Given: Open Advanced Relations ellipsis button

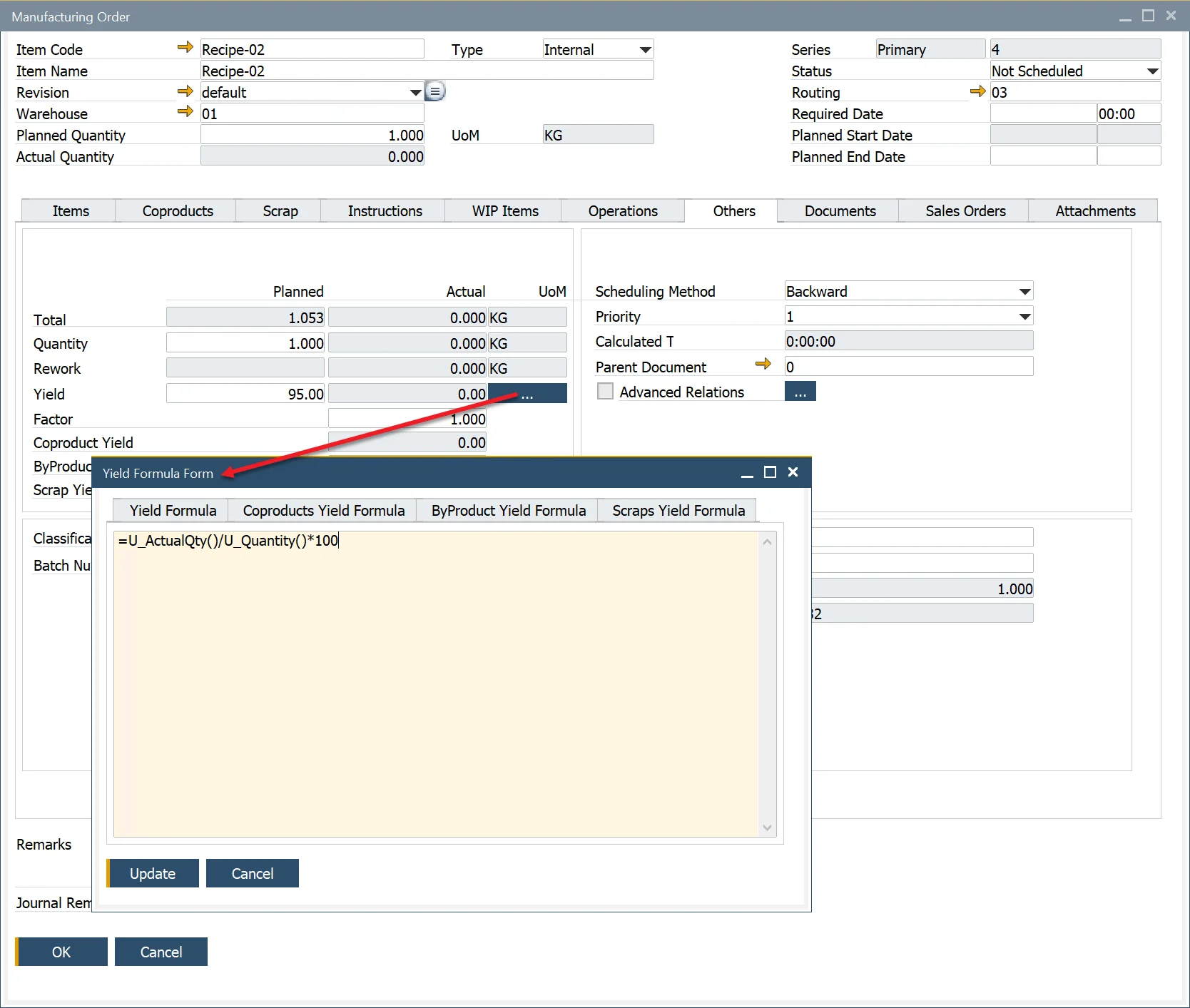Looking at the screenshot, I should tap(800, 392).
